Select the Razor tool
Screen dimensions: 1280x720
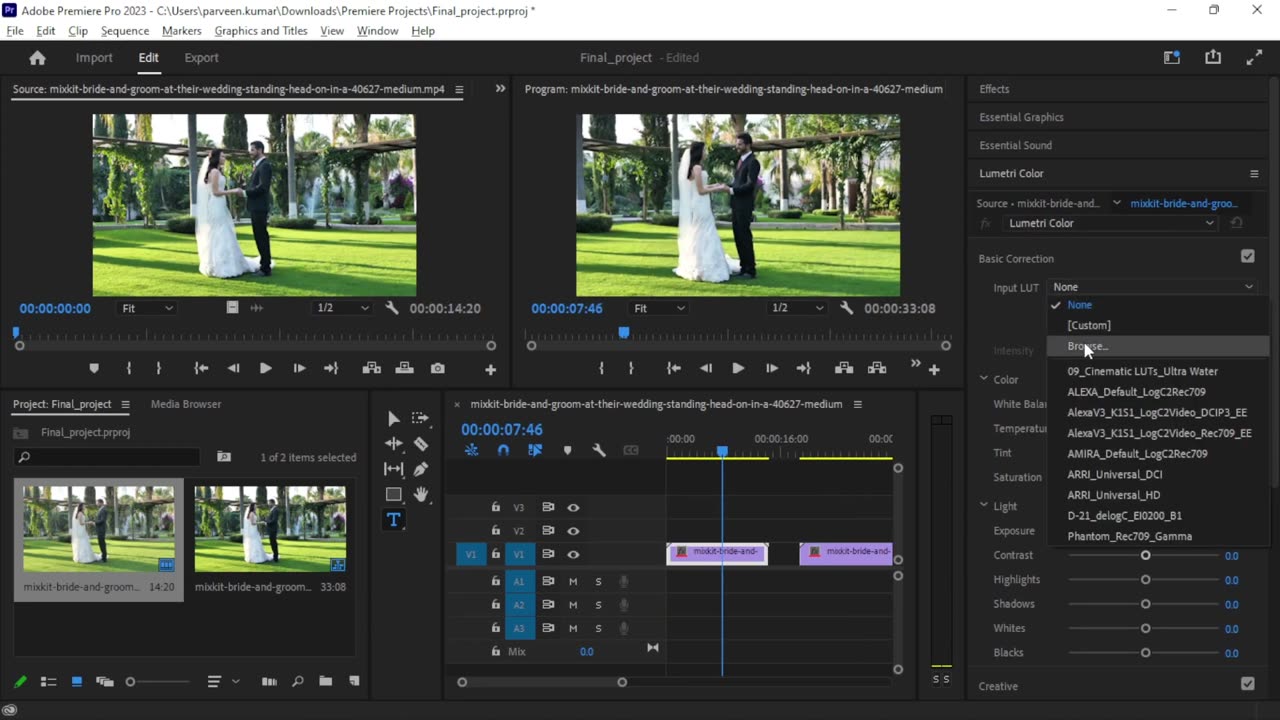coord(421,444)
